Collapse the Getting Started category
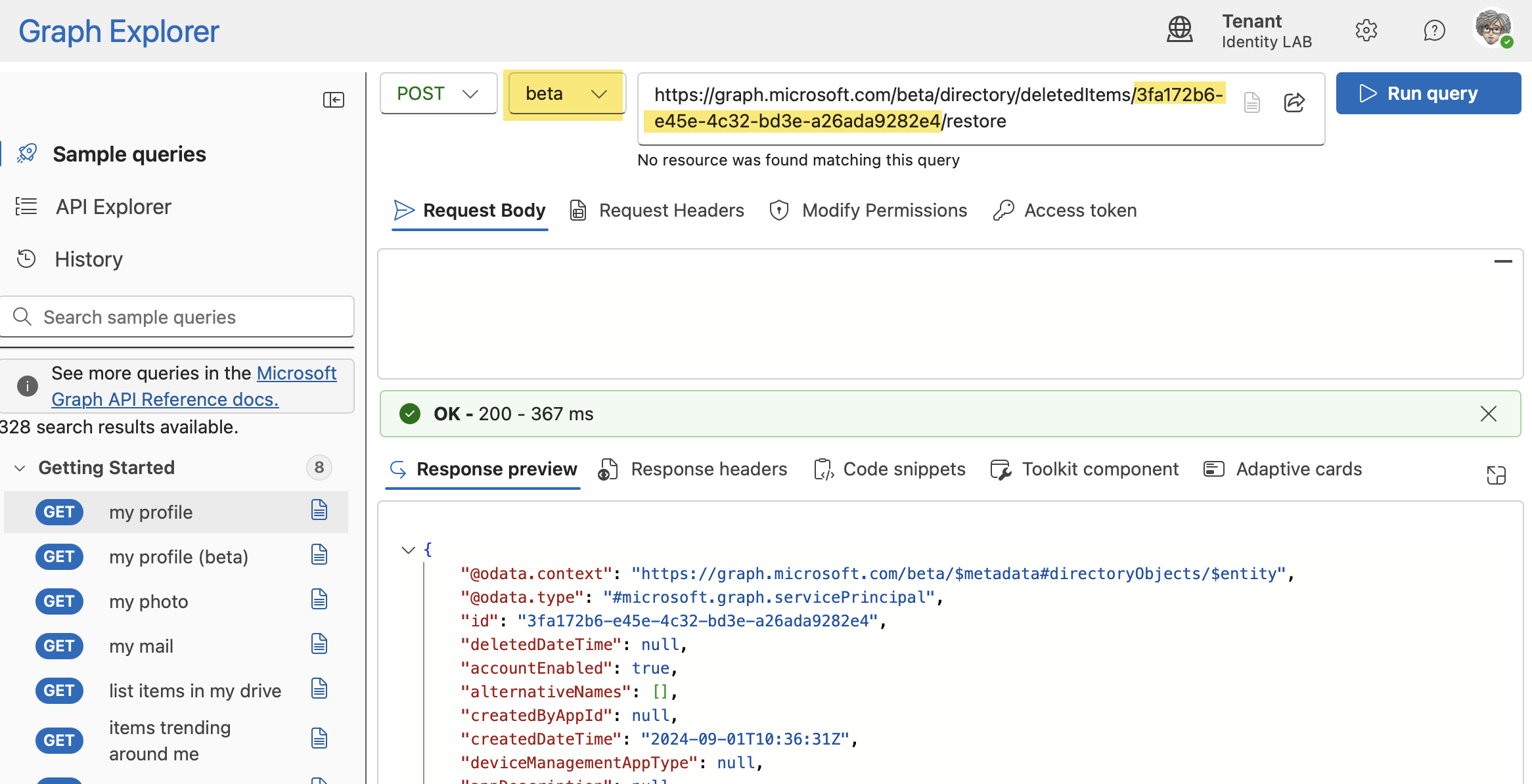The height and width of the screenshot is (784, 1532). tap(20, 468)
